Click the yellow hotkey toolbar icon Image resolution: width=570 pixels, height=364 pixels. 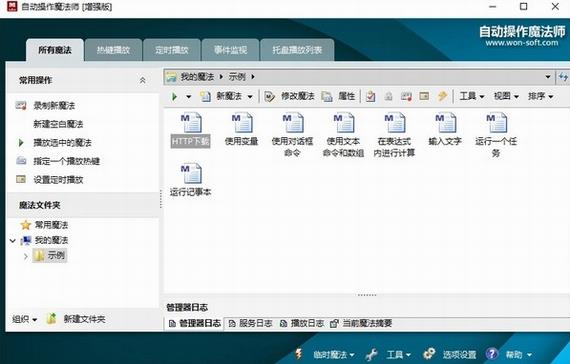point(442,96)
